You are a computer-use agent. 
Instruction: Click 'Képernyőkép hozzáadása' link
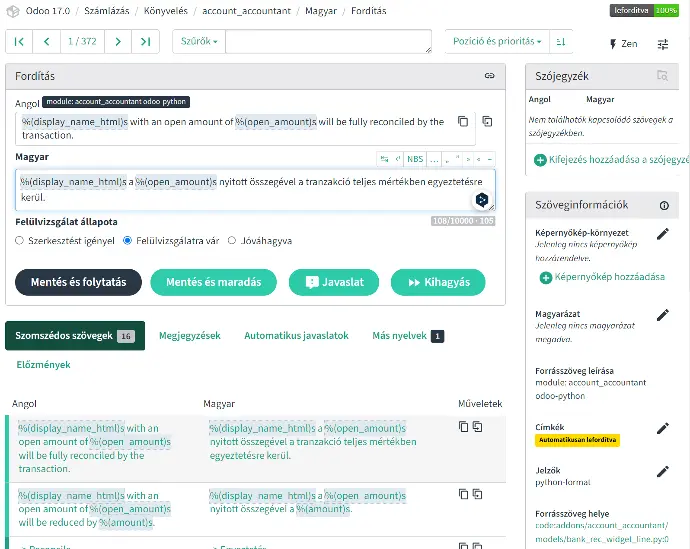602,277
